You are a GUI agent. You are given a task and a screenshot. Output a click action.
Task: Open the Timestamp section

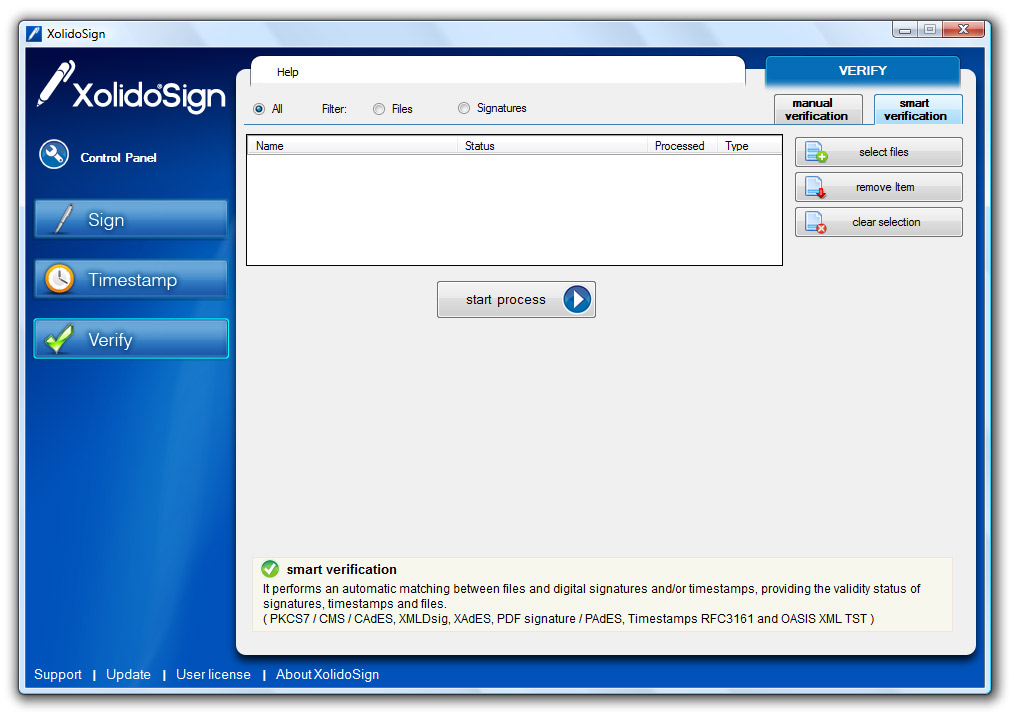(x=131, y=279)
